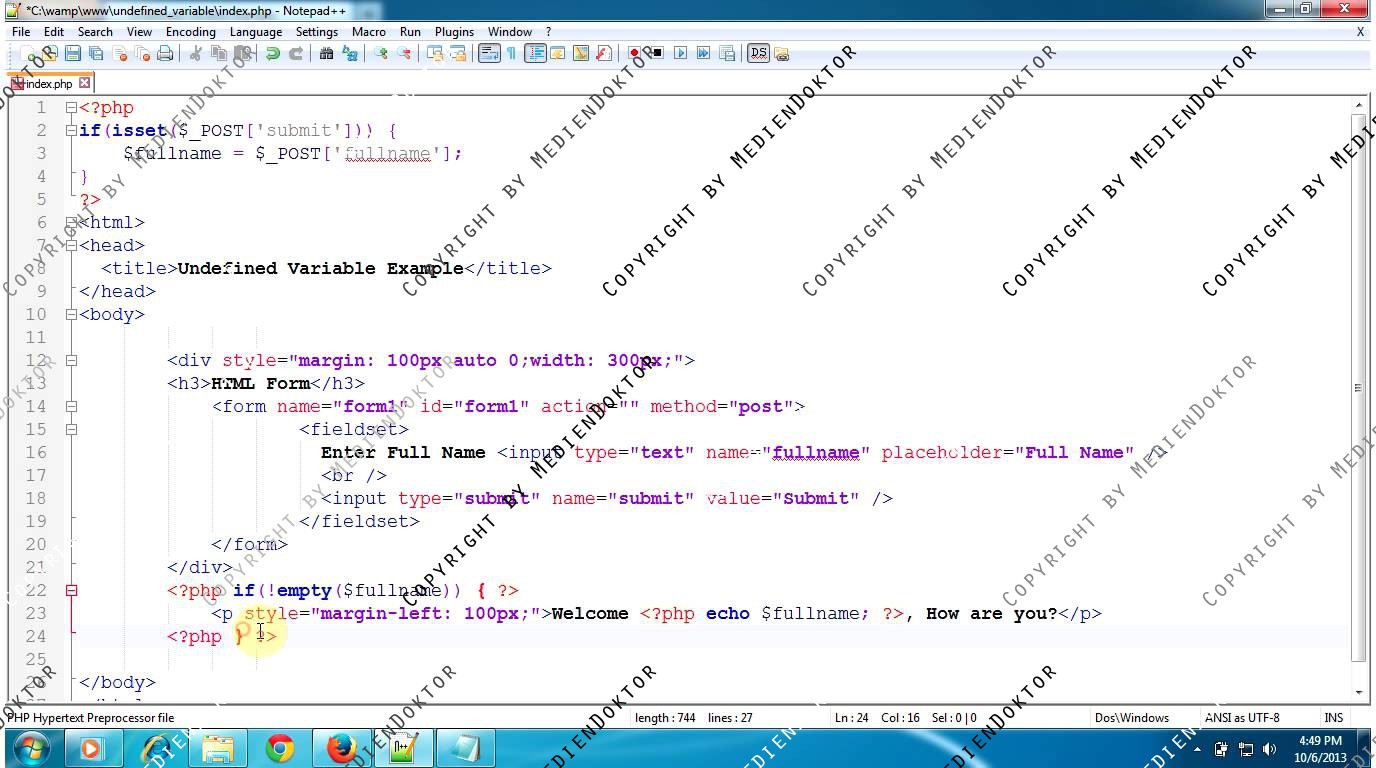Viewport: 1376px width, 768px height.
Task: Open the Macro menu
Action: coord(368,32)
